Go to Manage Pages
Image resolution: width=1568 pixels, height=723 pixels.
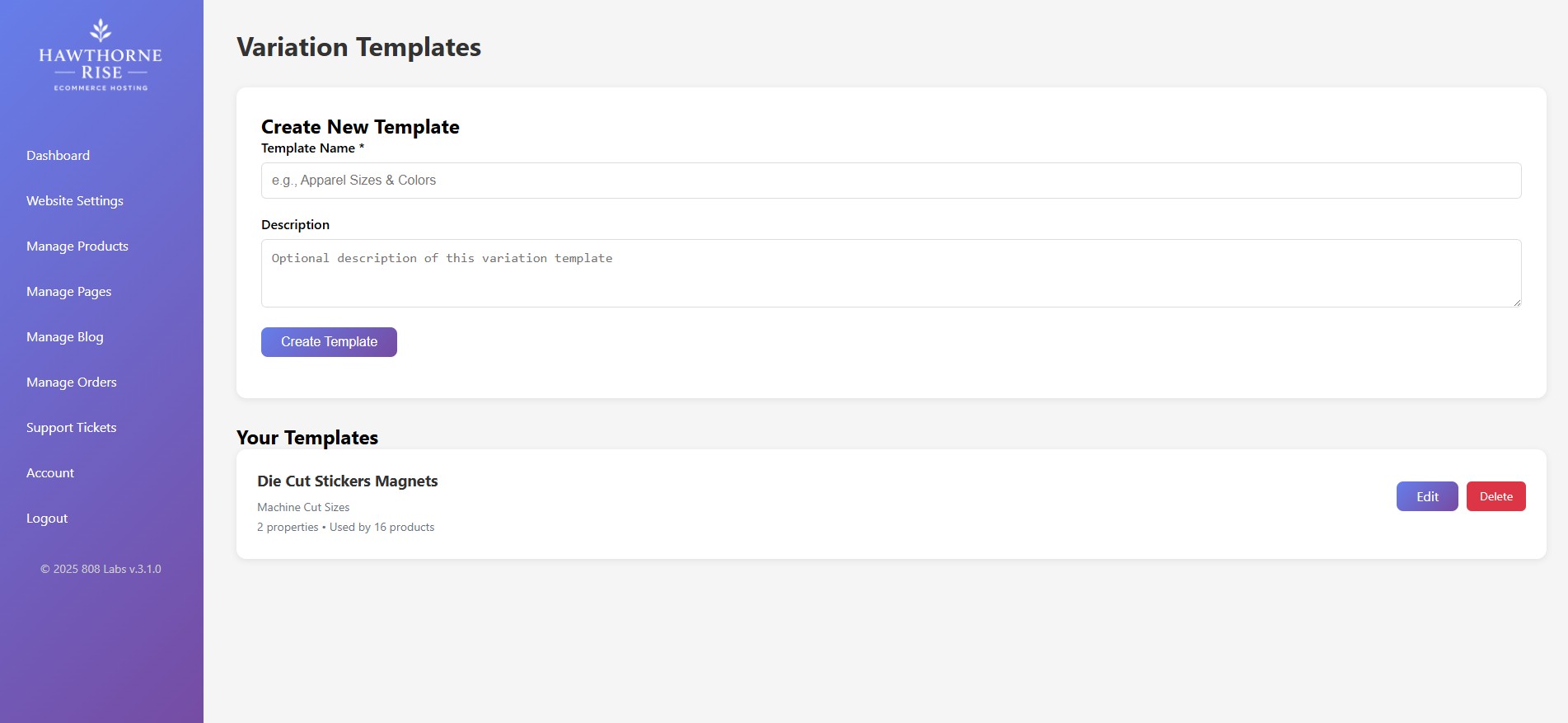click(68, 291)
